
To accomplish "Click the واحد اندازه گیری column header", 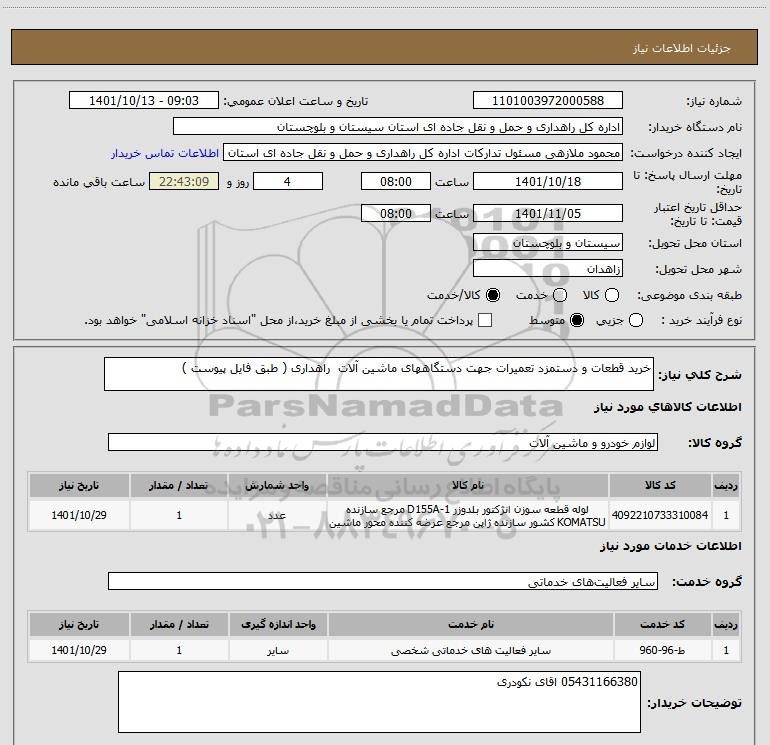I will (x=278, y=624).
